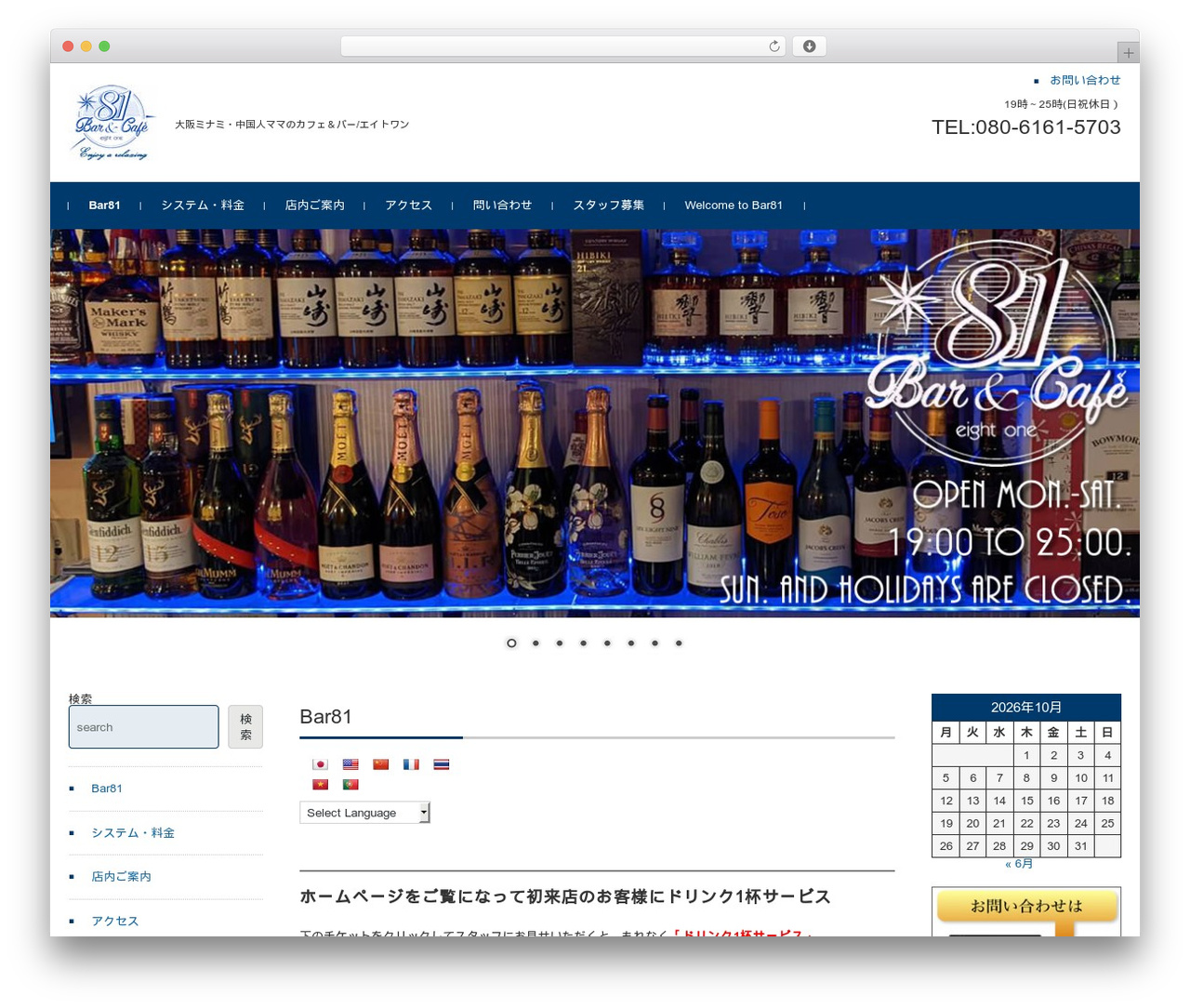Open システム・料金 in the top navigation
The image size is (1190, 1008).
pyautogui.click(x=203, y=206)
